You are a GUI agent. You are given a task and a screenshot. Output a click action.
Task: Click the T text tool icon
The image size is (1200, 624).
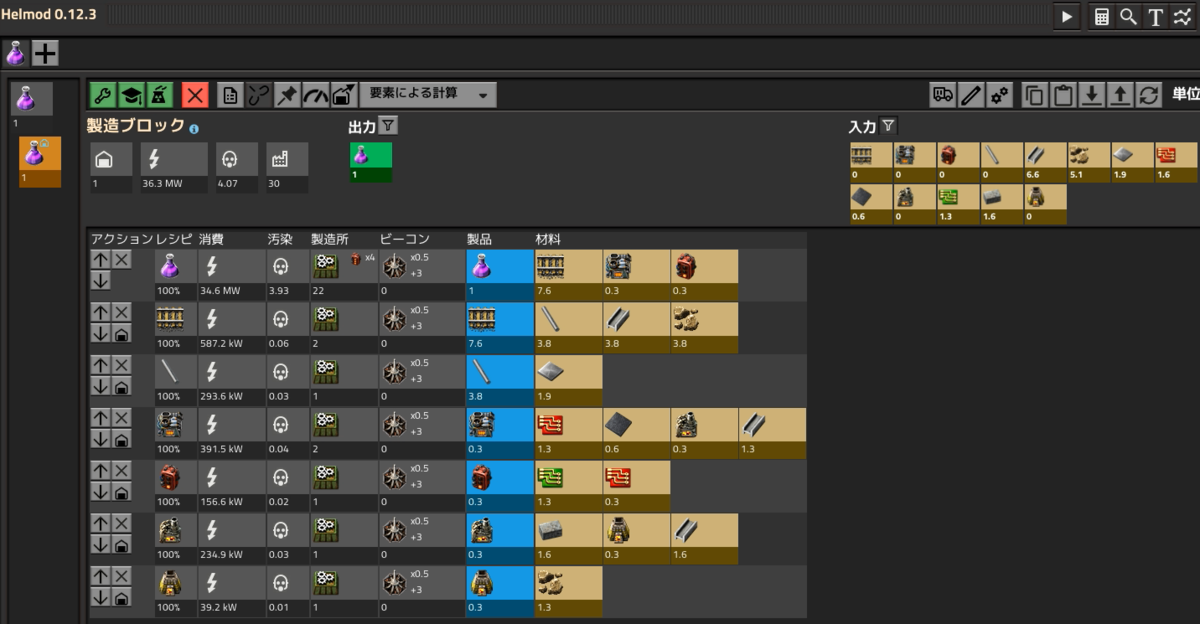click(x=1155, y=17)
